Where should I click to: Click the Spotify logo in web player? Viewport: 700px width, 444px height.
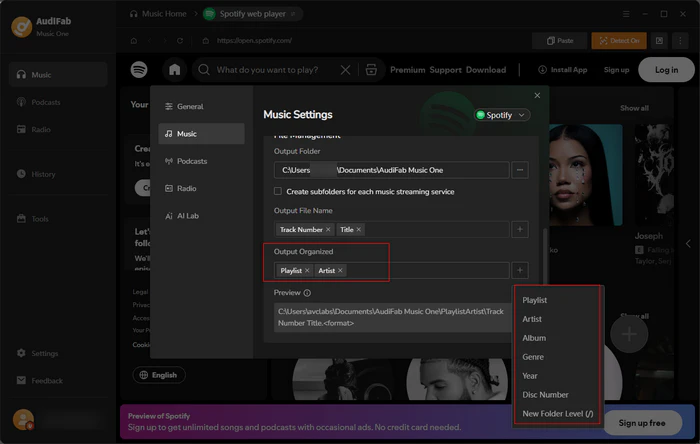click(x=139, y=70)
